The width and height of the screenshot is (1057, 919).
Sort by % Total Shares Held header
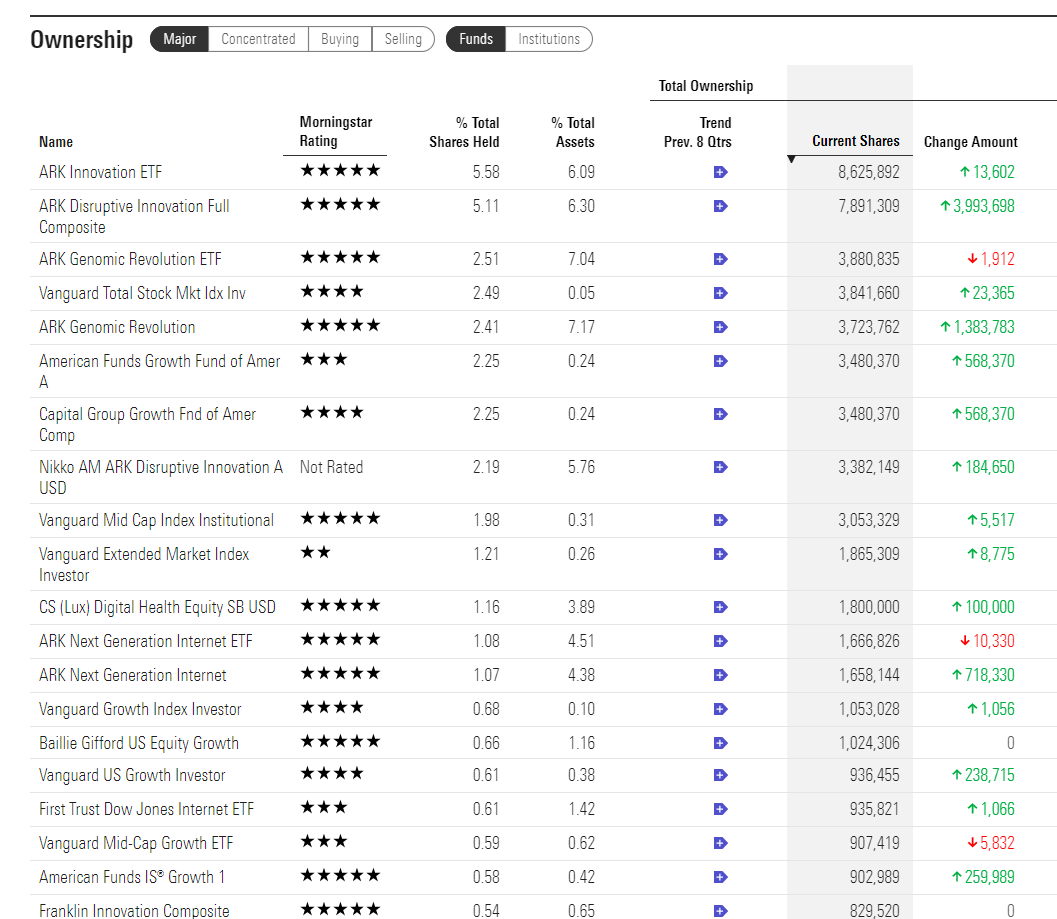464,132
